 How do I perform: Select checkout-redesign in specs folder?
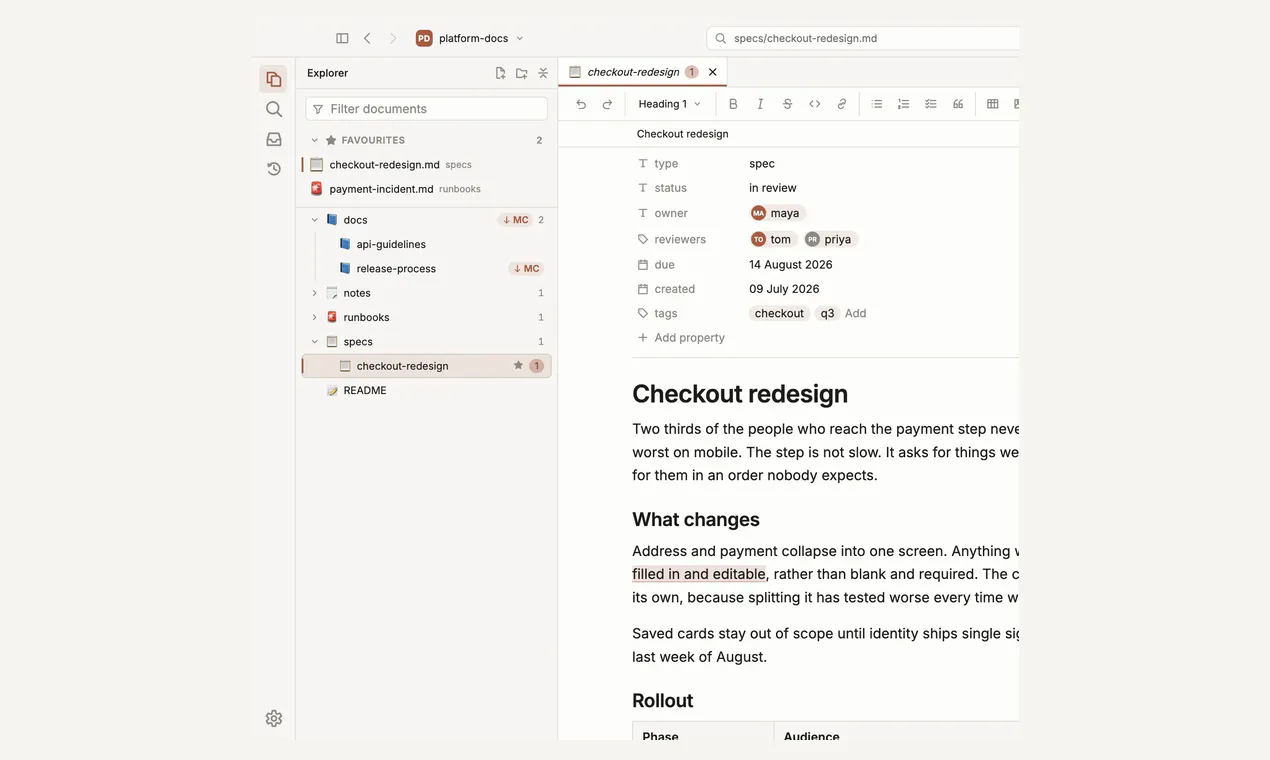[x=426, y=366]
